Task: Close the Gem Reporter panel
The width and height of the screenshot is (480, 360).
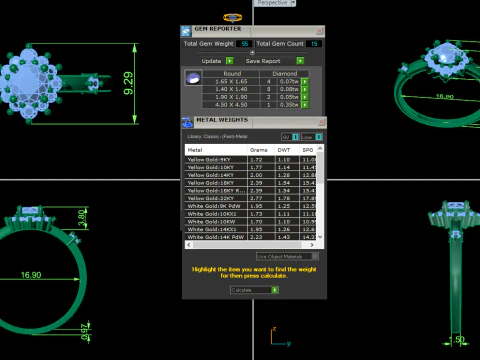Action: click(319, 31)
